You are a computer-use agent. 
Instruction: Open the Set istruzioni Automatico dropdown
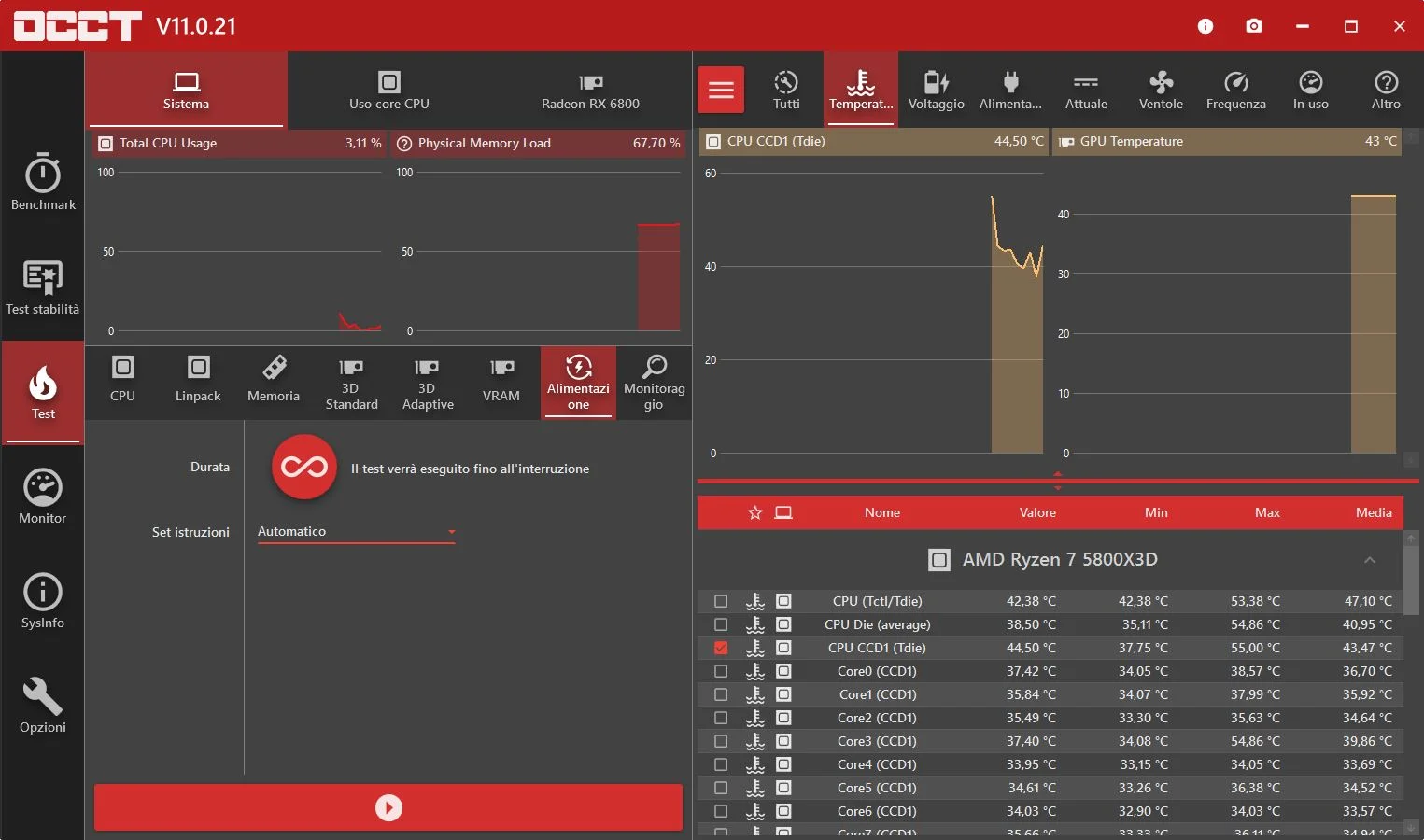tap(357, 532)
